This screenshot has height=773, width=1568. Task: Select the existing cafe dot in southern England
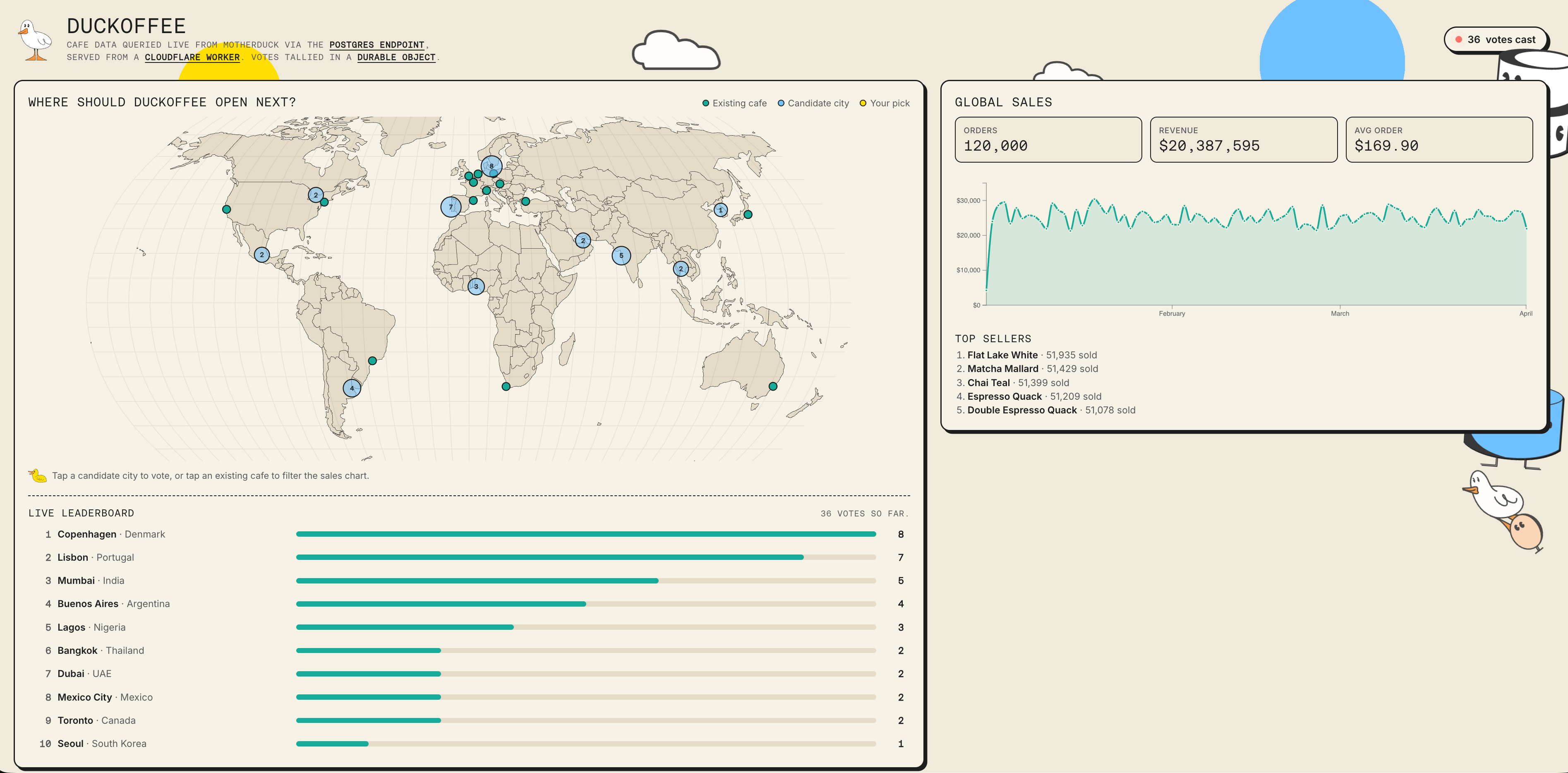pos(469,176)
